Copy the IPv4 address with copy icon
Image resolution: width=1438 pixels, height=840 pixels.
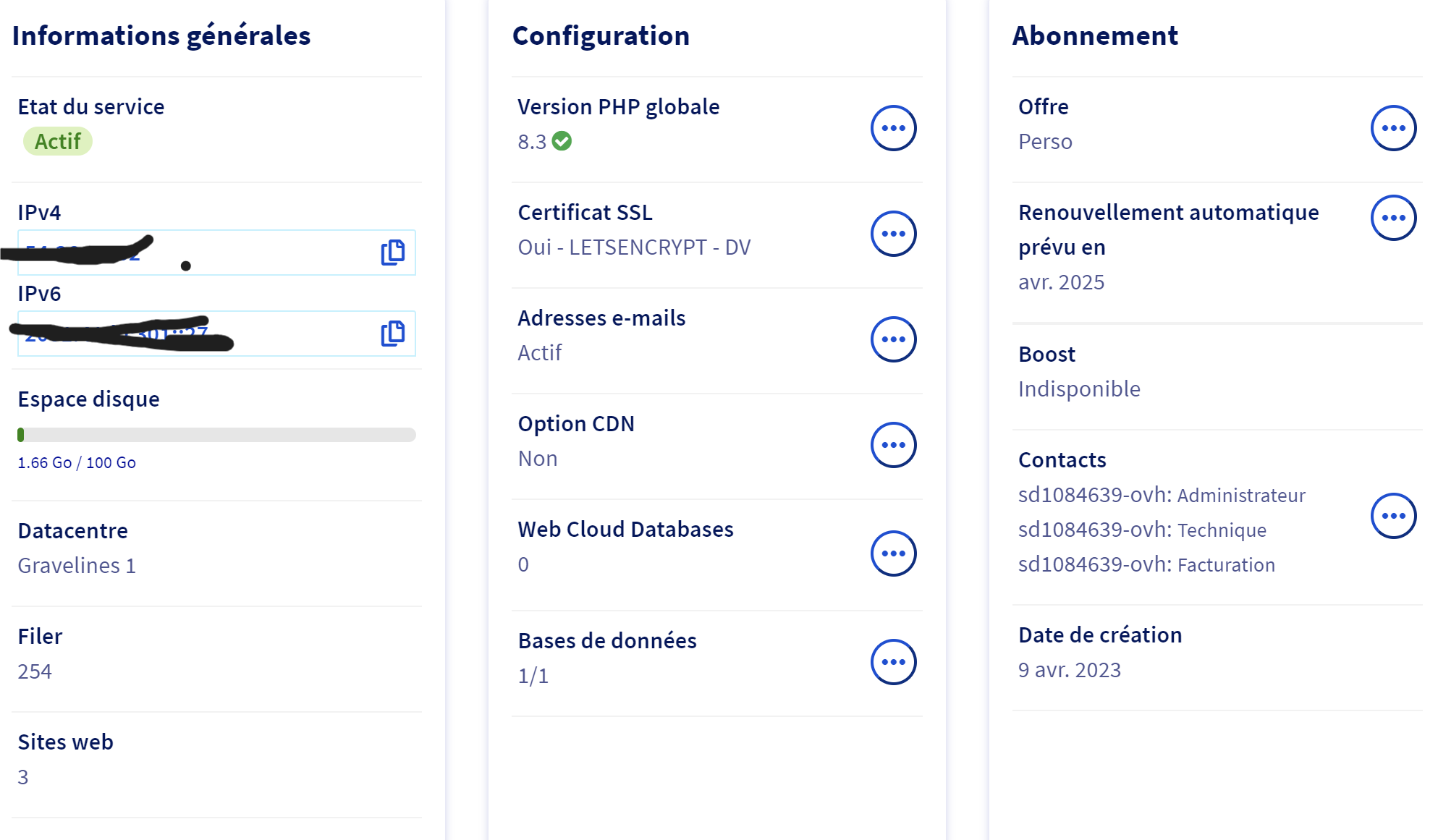392,253
